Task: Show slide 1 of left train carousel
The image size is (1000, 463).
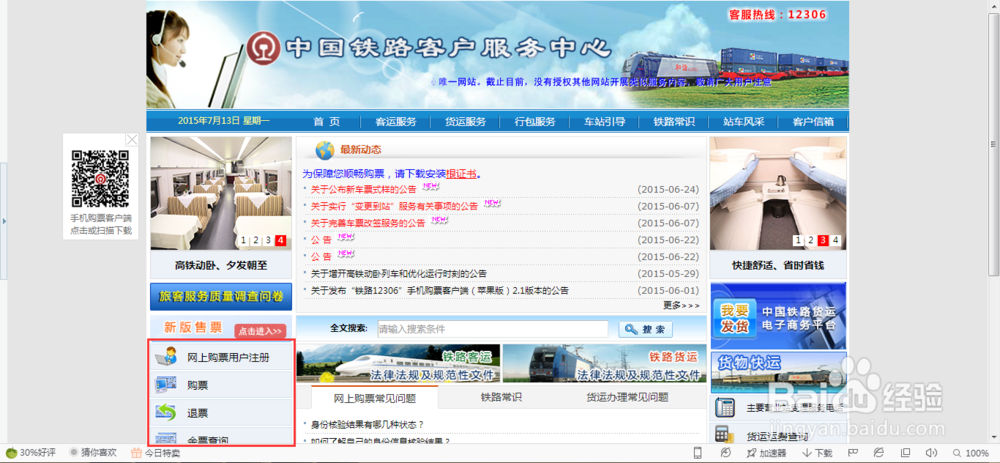Action: pos(244,240)
